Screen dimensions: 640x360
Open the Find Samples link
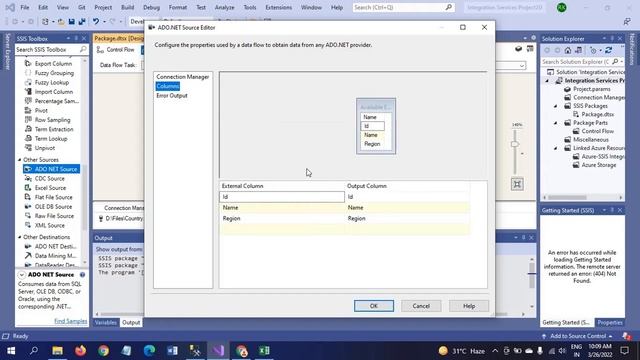[71, 321]
